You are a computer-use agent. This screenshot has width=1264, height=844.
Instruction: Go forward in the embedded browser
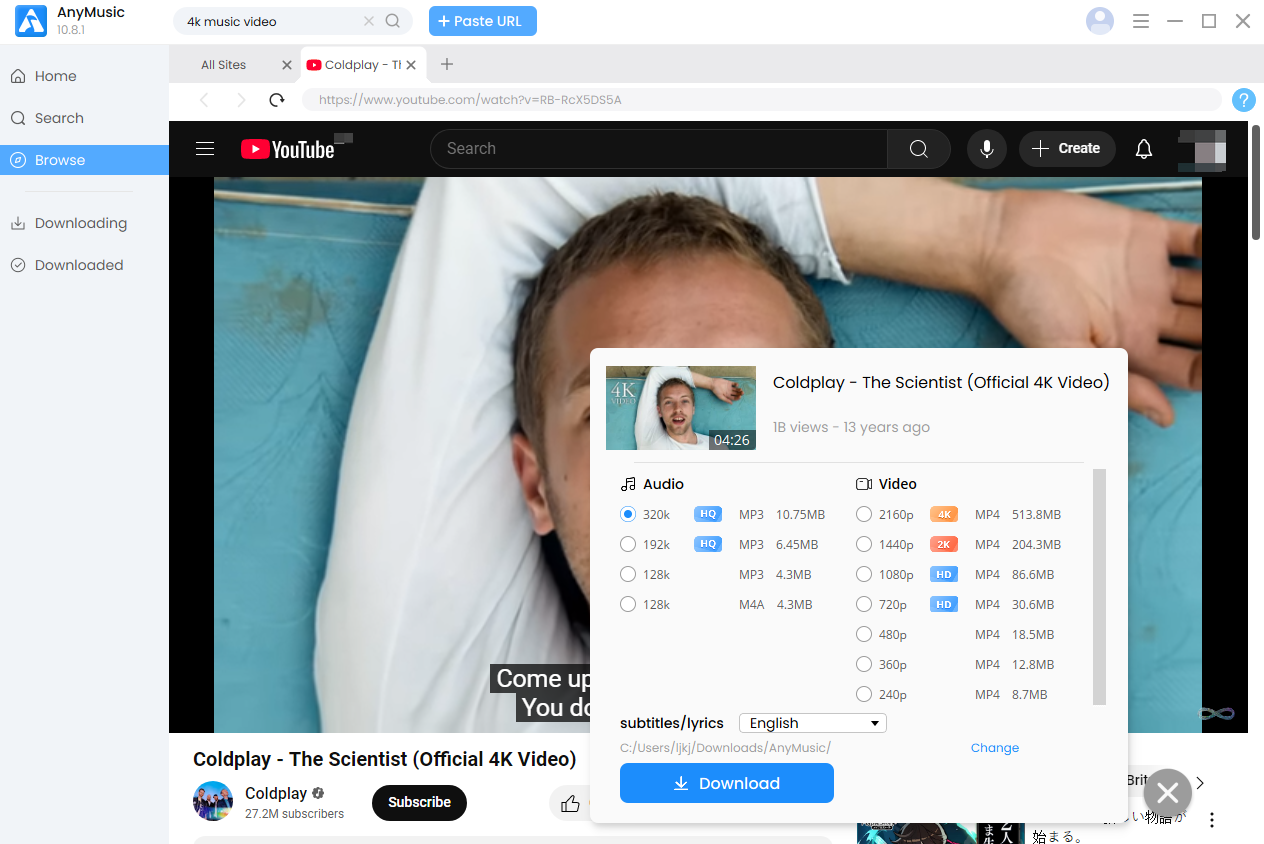pyautogui.click(x=241, y=100)
